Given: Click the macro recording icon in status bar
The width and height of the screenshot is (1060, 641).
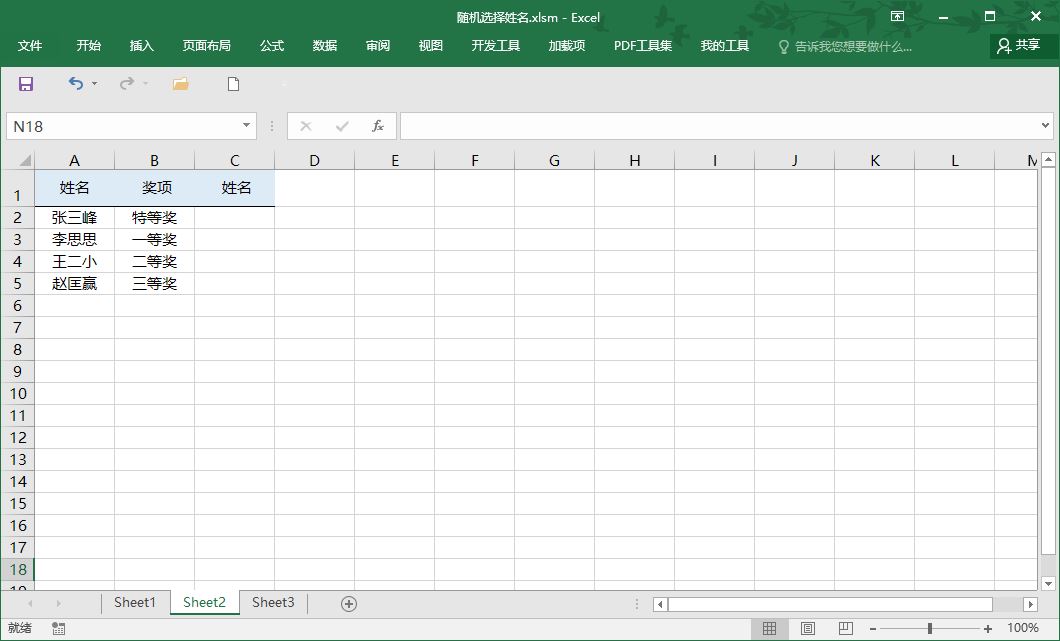Looking at the screenshot, I should tap(58, 629).
